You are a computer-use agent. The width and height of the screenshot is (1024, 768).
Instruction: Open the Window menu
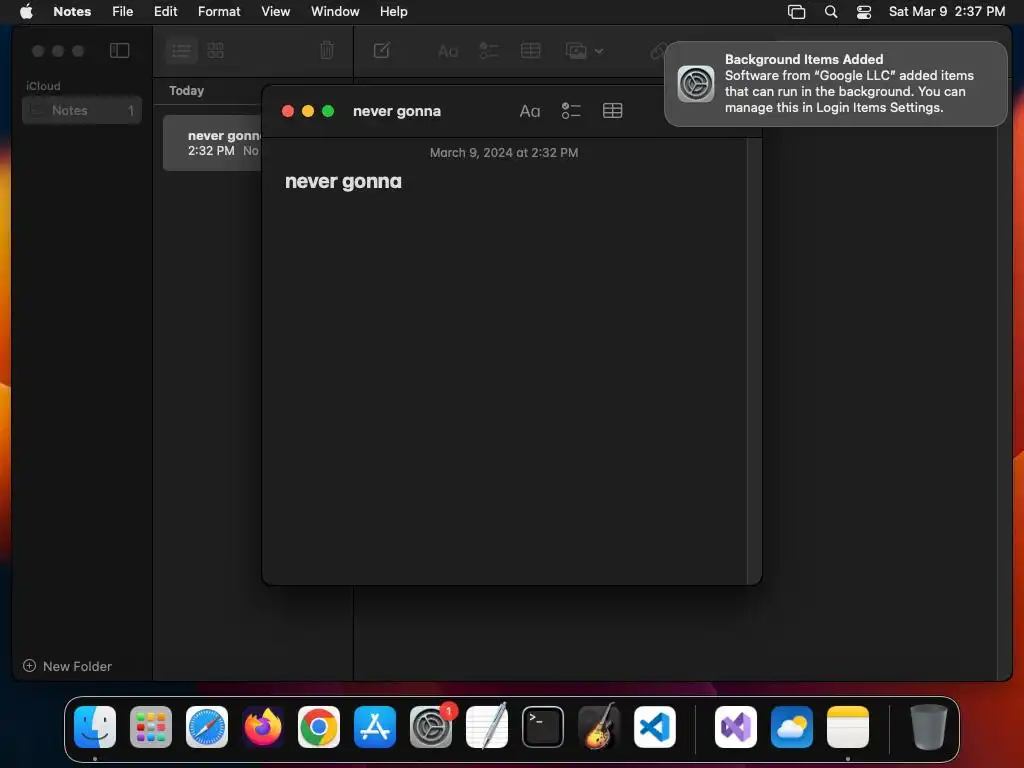[335, 11]
